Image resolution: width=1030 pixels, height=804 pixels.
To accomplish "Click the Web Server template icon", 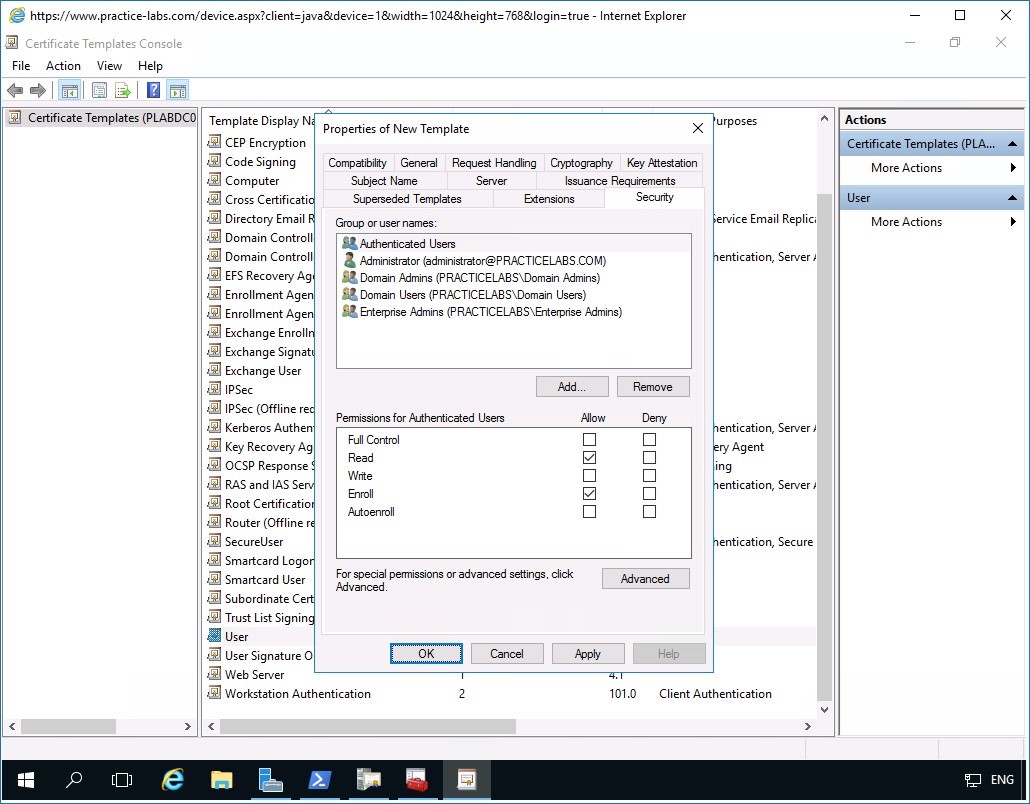I will pyautogui.click(x=214, y=674).
